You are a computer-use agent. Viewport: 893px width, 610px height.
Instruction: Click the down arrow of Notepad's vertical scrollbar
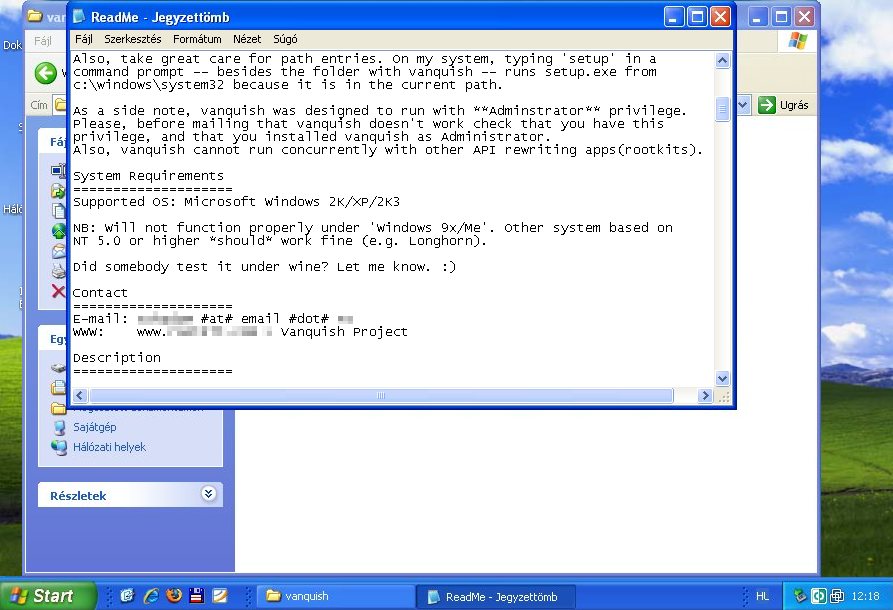pos(722,378)
